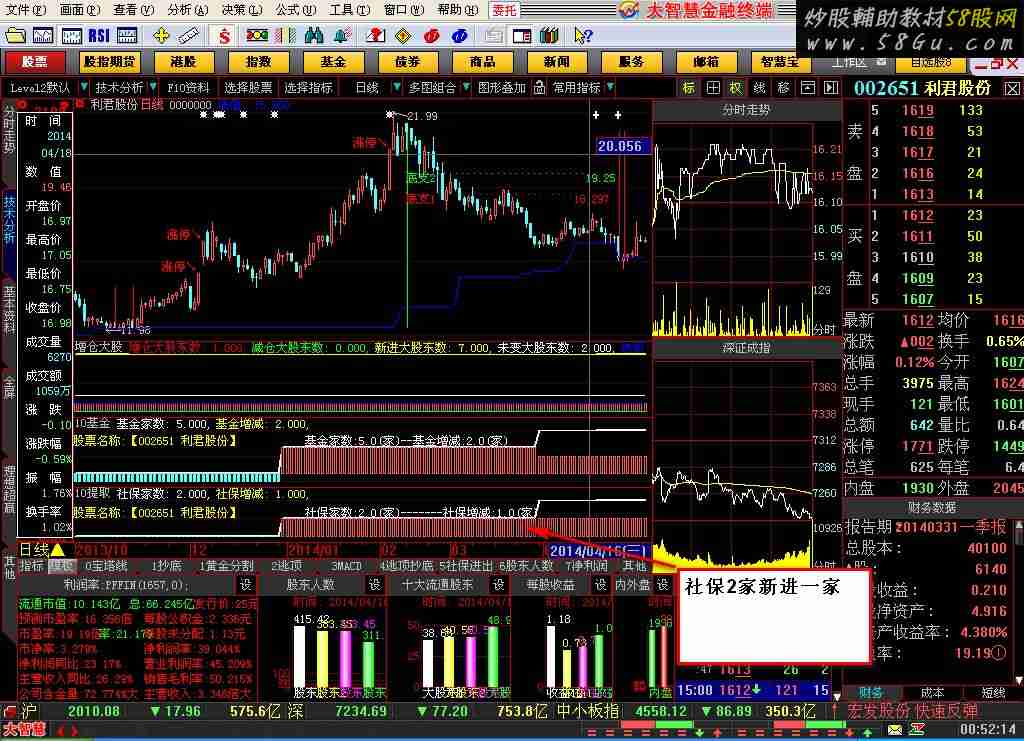Switch to the 6股东人数 indicator tab

[x=526, y=566]
